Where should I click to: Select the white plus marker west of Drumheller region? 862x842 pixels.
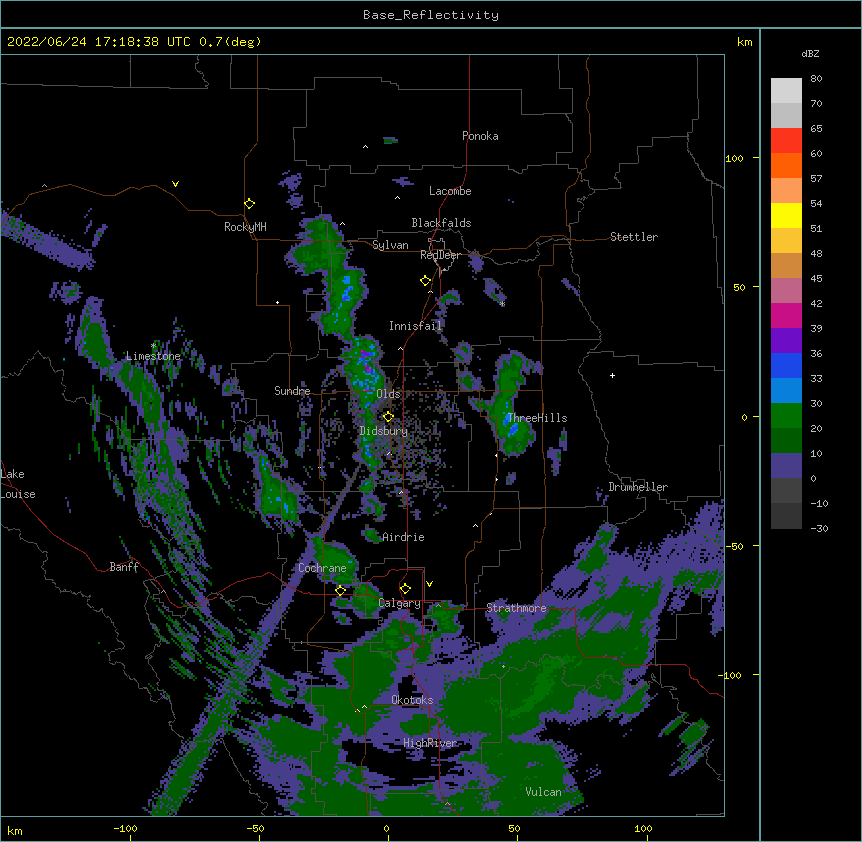612,376
